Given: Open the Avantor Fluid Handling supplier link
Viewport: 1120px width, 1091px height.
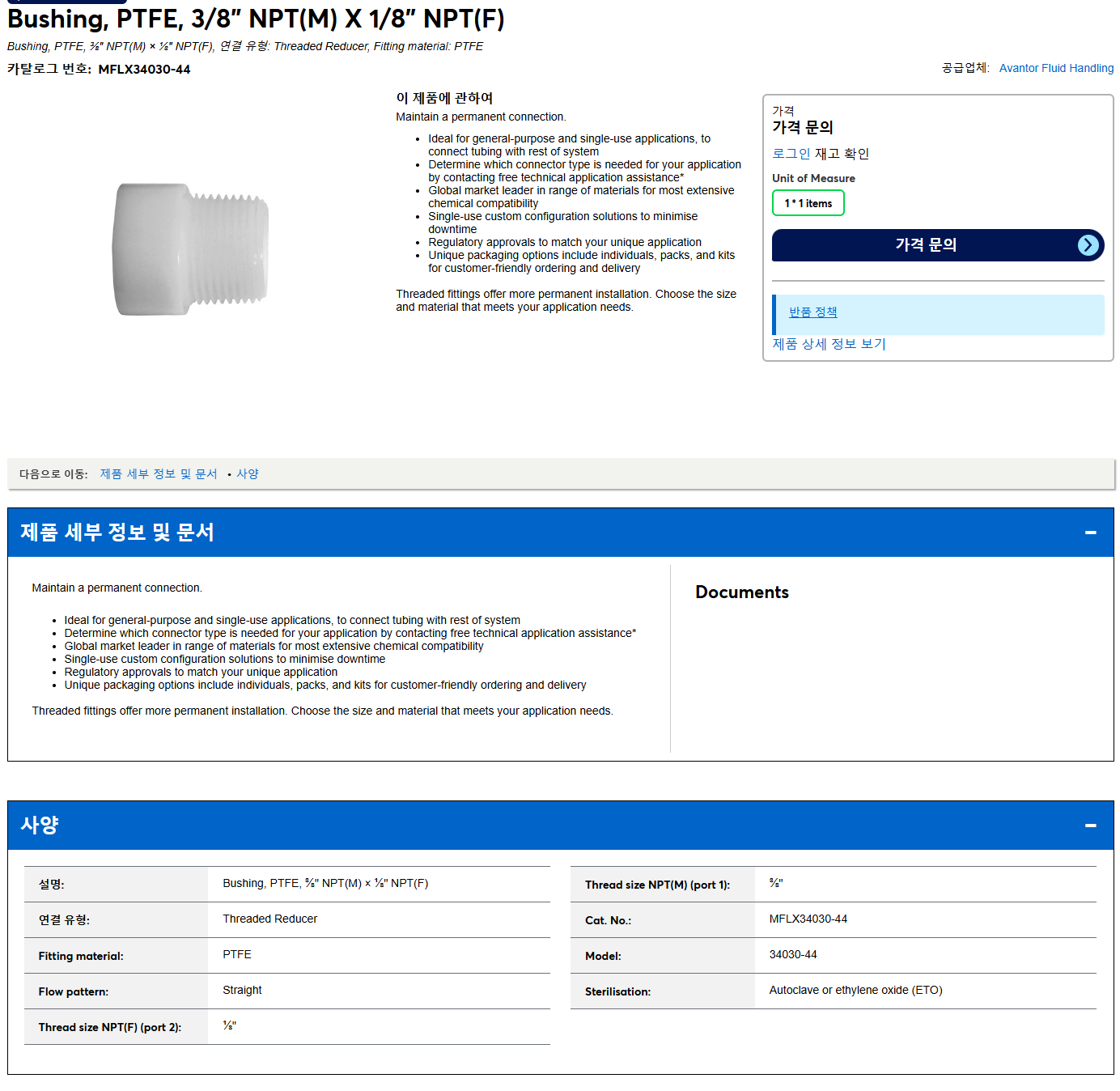Looking at the screenshot, I should [x=1056, y=68].
